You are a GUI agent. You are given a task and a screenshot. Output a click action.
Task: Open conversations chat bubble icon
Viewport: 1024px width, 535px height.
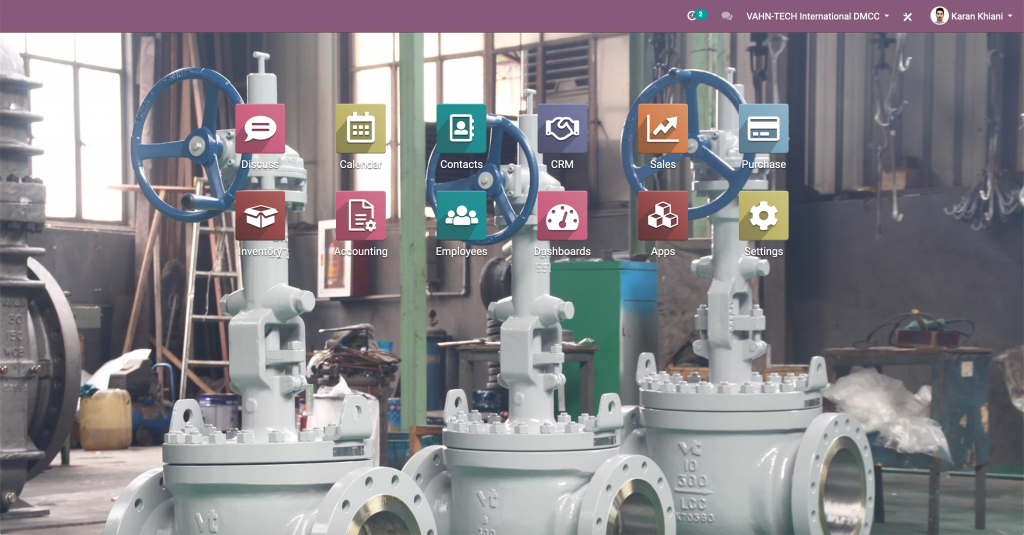coord(727,16)
